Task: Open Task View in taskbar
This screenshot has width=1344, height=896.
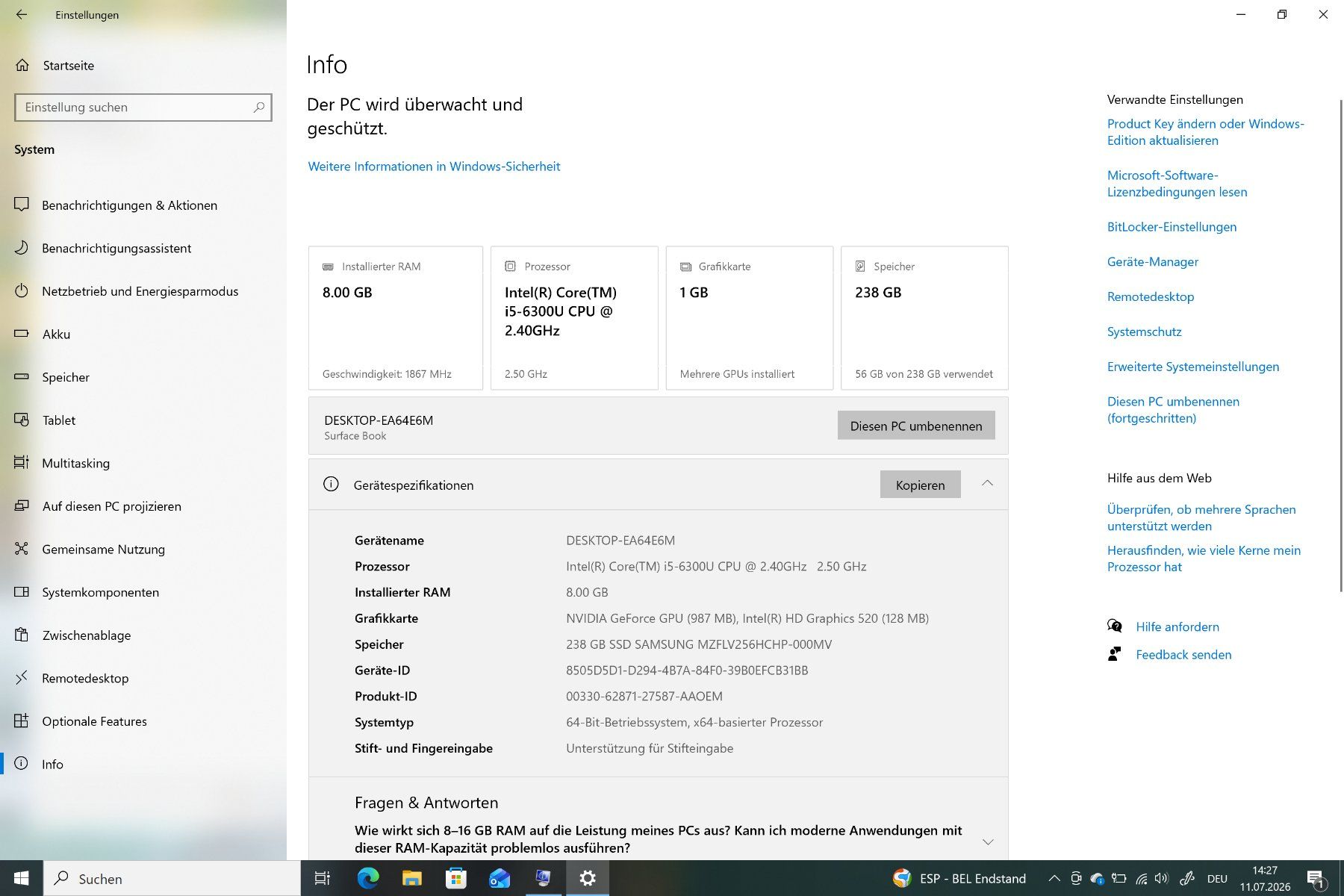Action: pos(322,878)
